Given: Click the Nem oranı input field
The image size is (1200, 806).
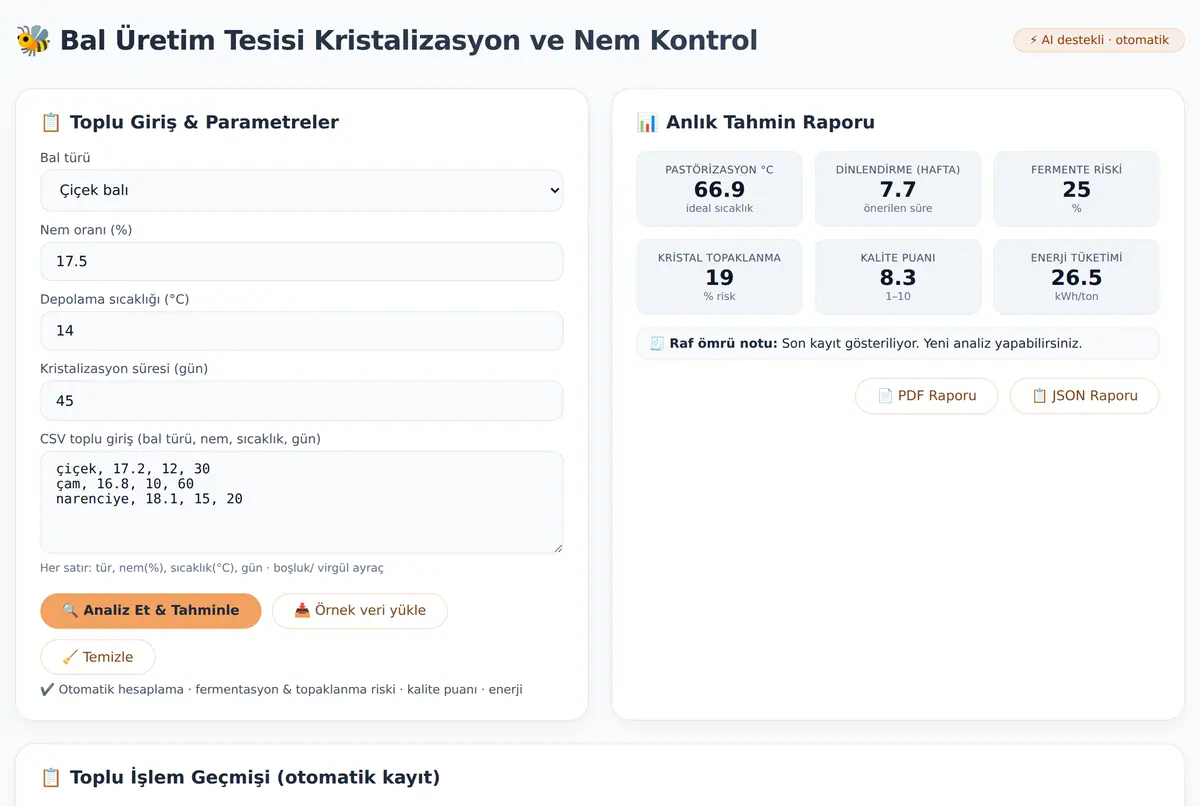Looking at the screenshot, I should click(301, 261).
